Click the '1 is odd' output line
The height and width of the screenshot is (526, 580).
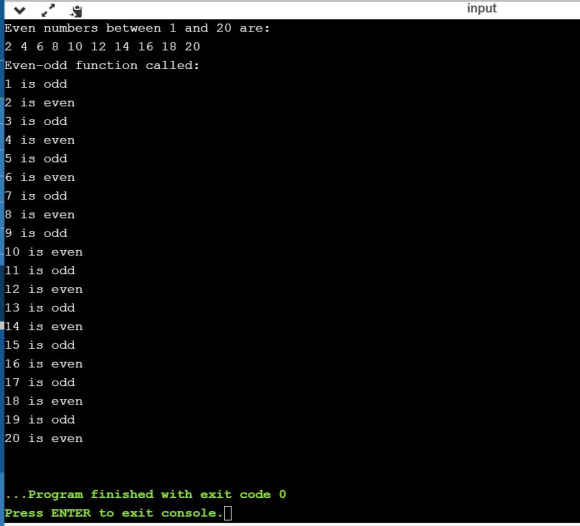pyautogui.click(x=36, y=84)
